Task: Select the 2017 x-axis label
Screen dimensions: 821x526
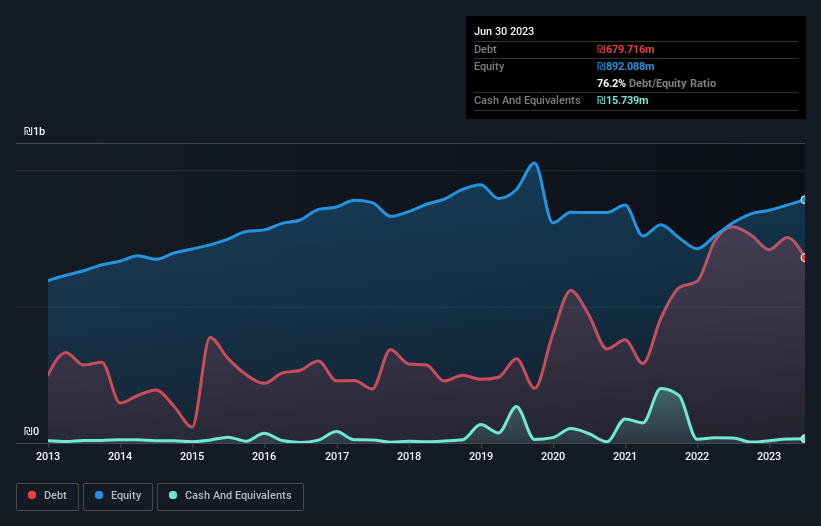Action: [337, 456]
